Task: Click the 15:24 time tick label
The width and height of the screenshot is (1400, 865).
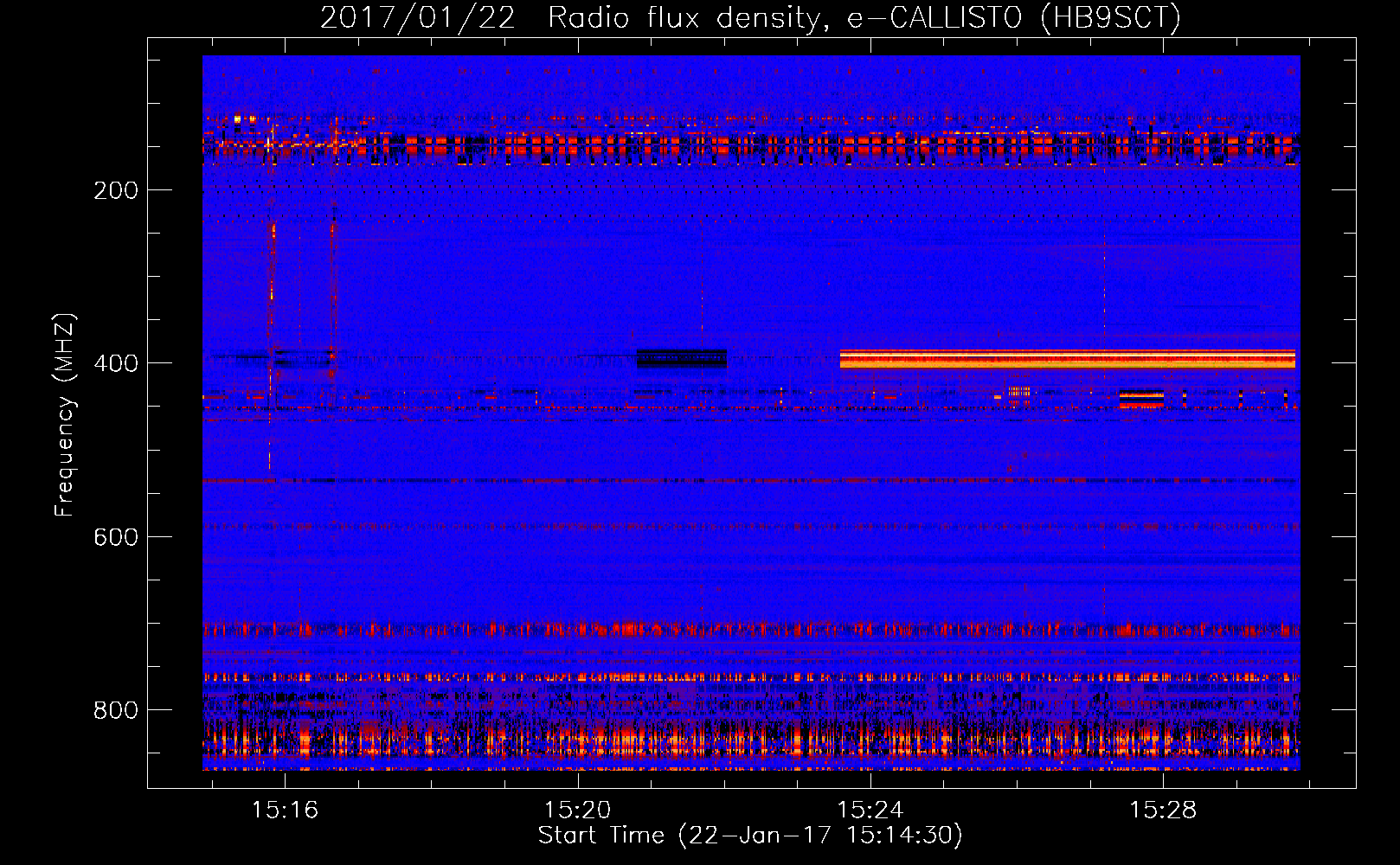Action: pyautogui.click(x=870, y=810)
